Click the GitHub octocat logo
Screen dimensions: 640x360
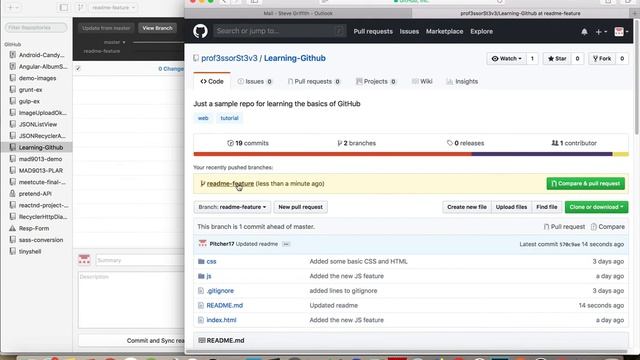coord(200,31)
